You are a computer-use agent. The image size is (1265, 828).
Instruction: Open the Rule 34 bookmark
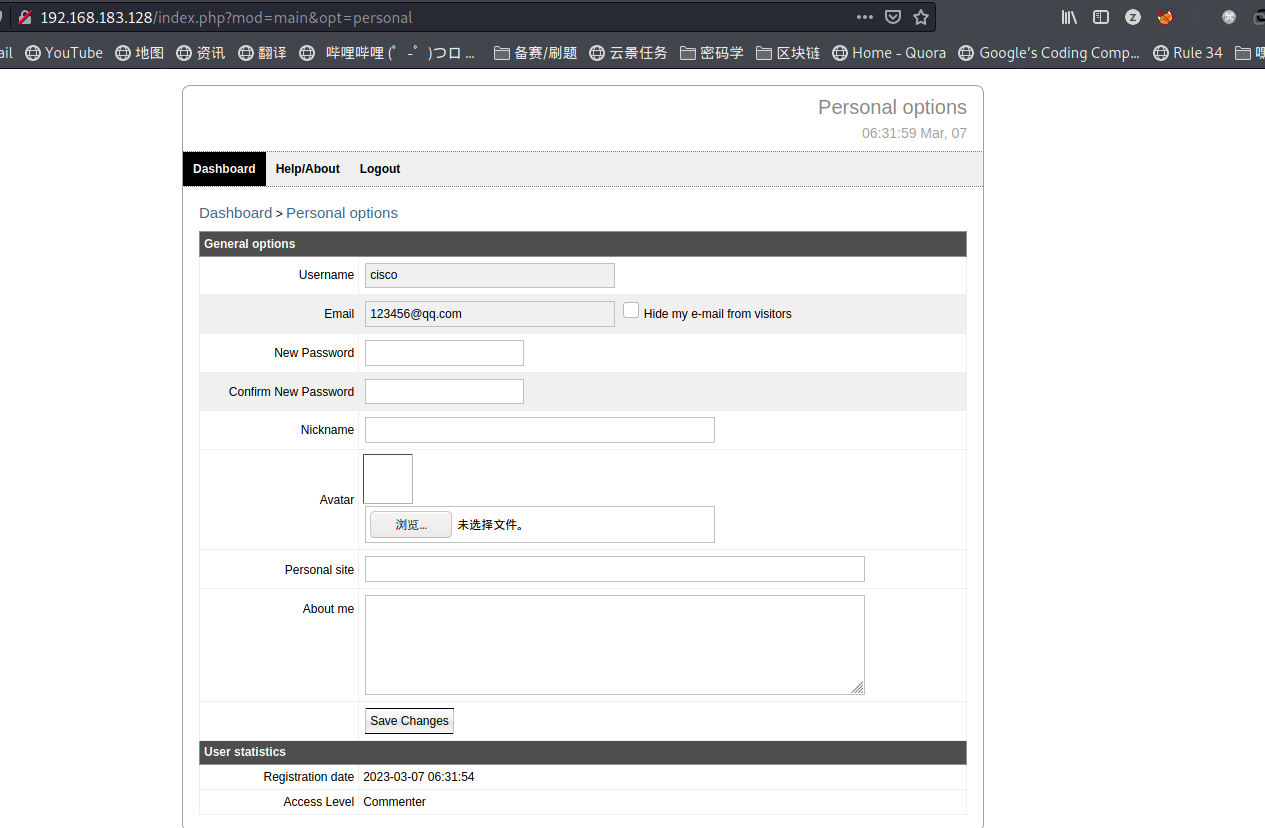(x=1188, y=53)
